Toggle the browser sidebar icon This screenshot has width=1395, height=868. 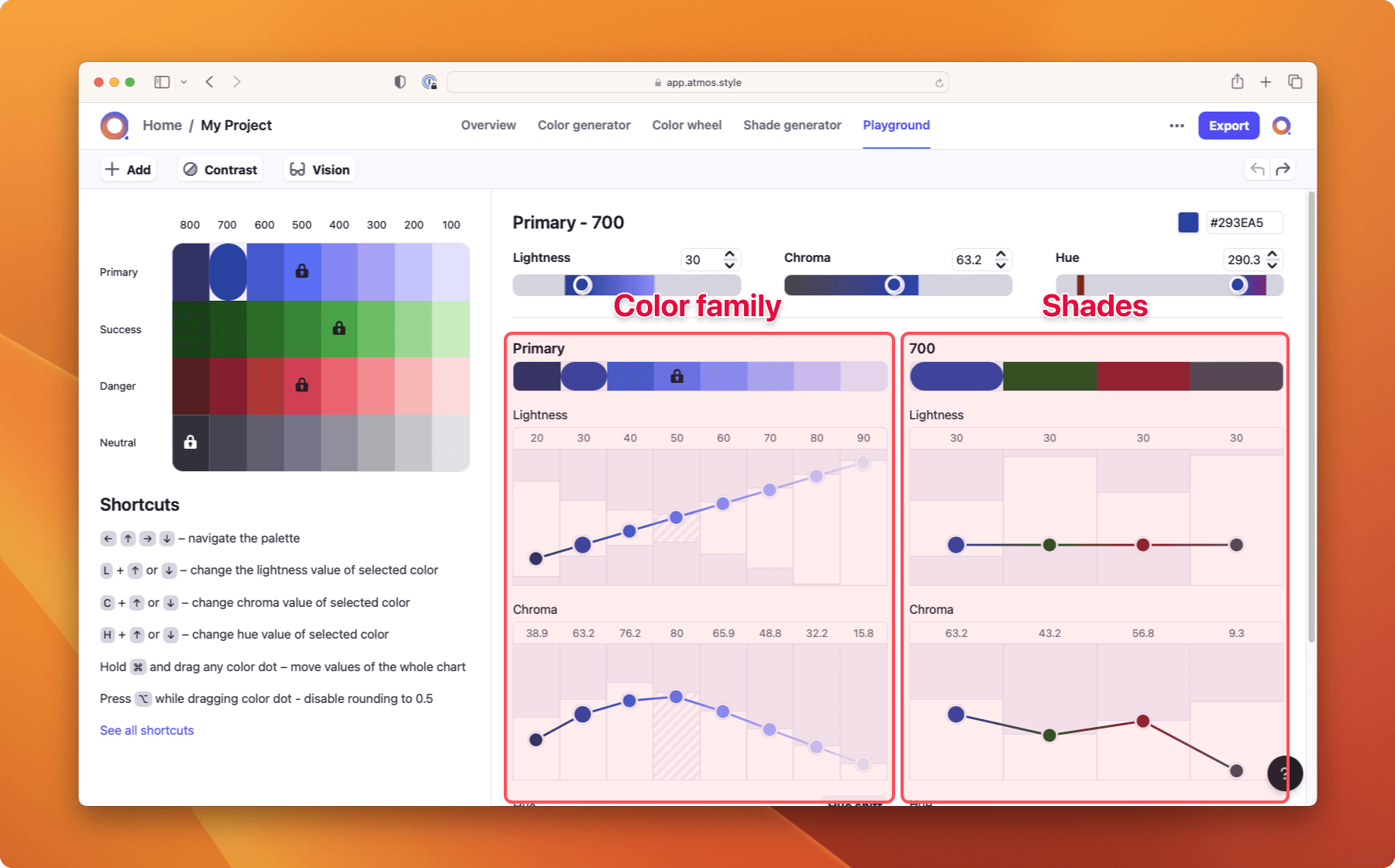[x=162, y=82]
